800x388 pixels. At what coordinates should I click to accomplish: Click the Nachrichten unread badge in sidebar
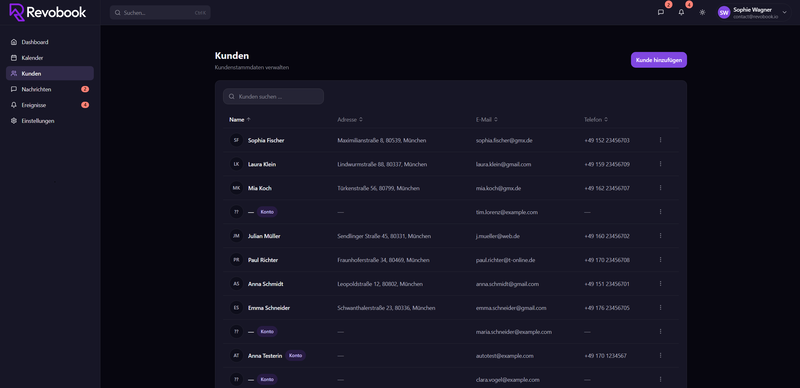(85, 89)
